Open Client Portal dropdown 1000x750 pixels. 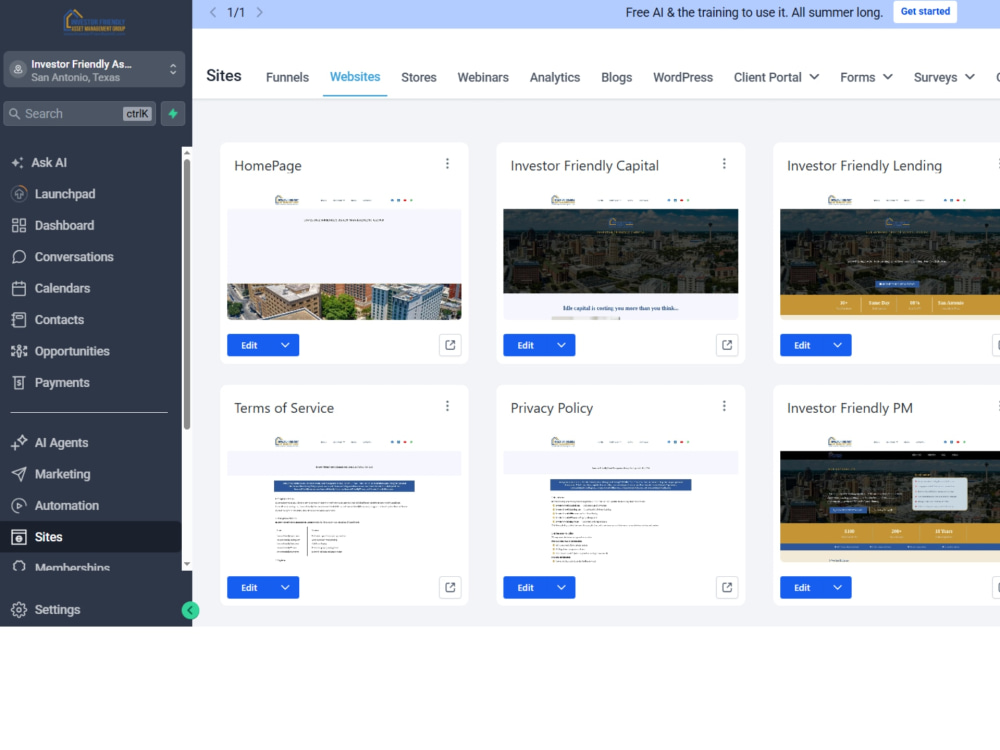pos(776,77)
